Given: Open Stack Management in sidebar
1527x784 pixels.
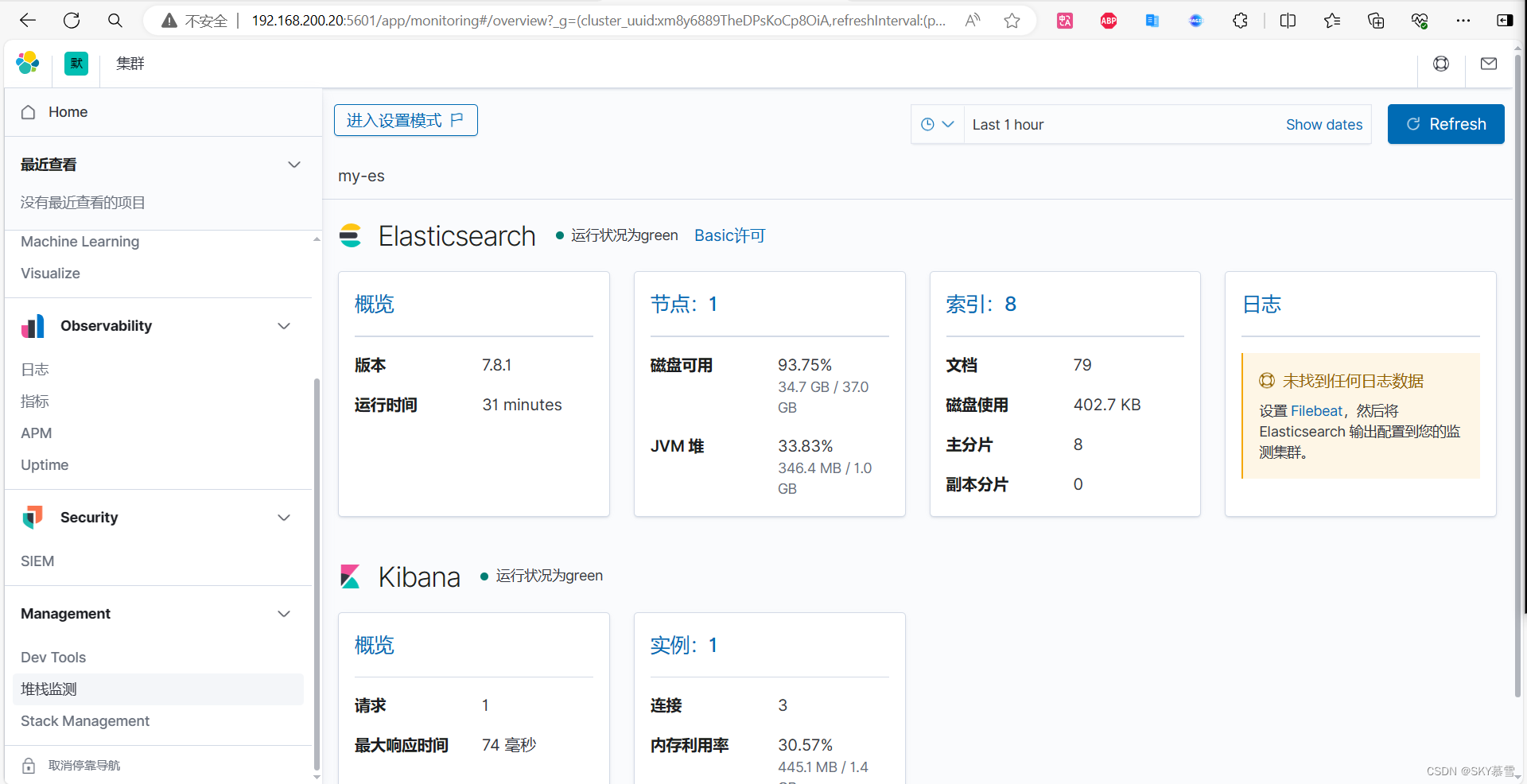Looking at the screenshot, I should click(85, 721).
